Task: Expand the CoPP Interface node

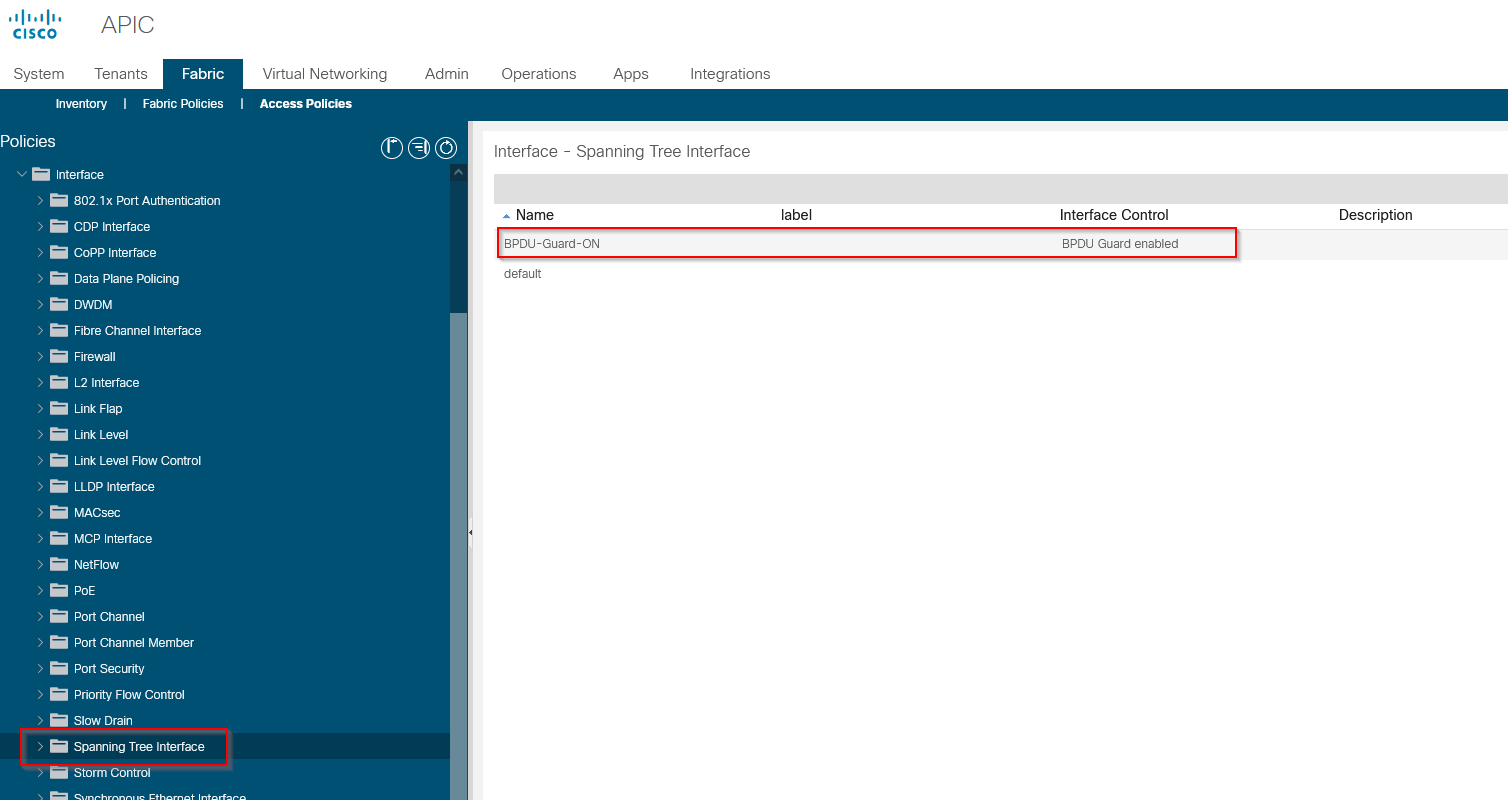Action: click(x=40, y=252)
